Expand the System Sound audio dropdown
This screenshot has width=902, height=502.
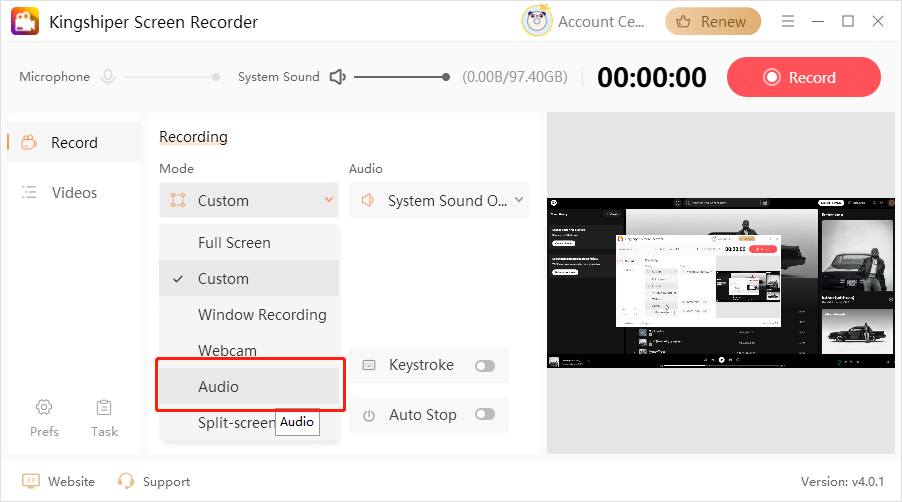click(438, 200)
